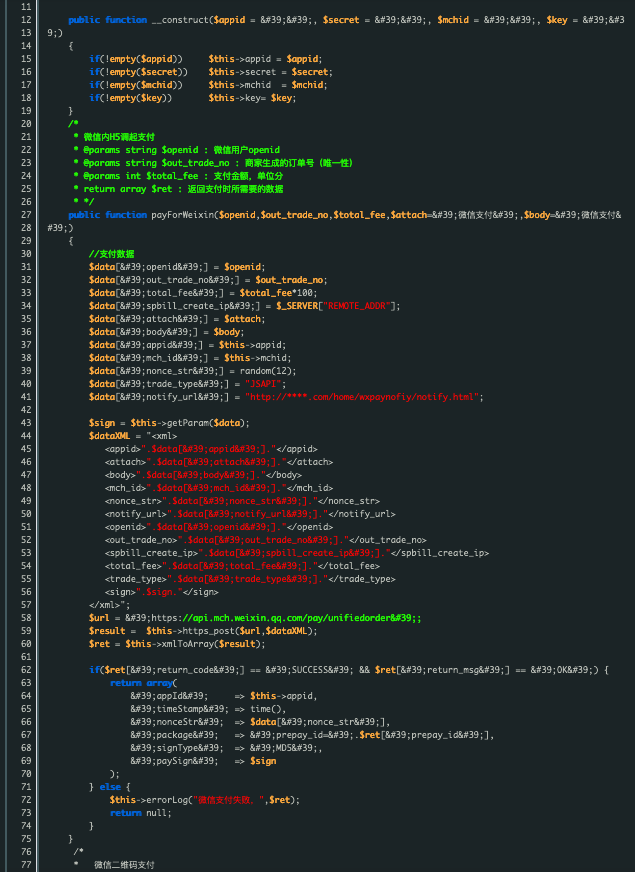Click the '<openid>' XML tag line
The image size is (635, 872).
tap(219, 527)
